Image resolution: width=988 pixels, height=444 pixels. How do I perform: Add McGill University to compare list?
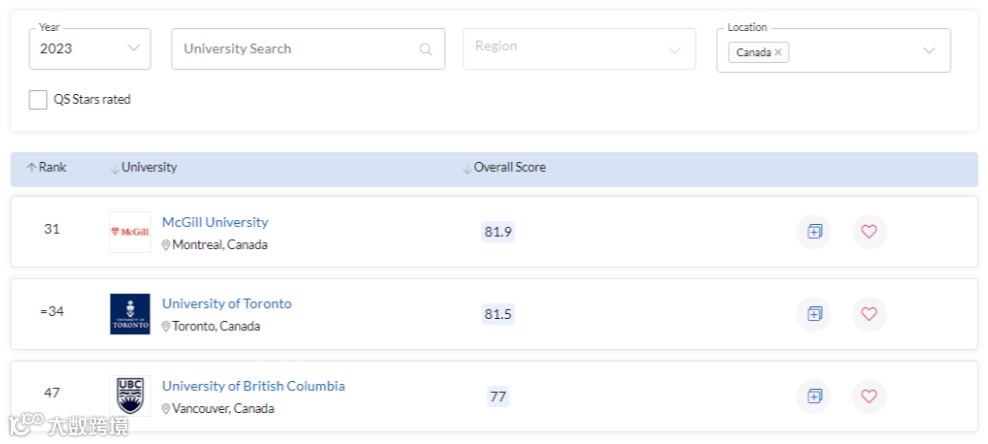click(813, 232)
